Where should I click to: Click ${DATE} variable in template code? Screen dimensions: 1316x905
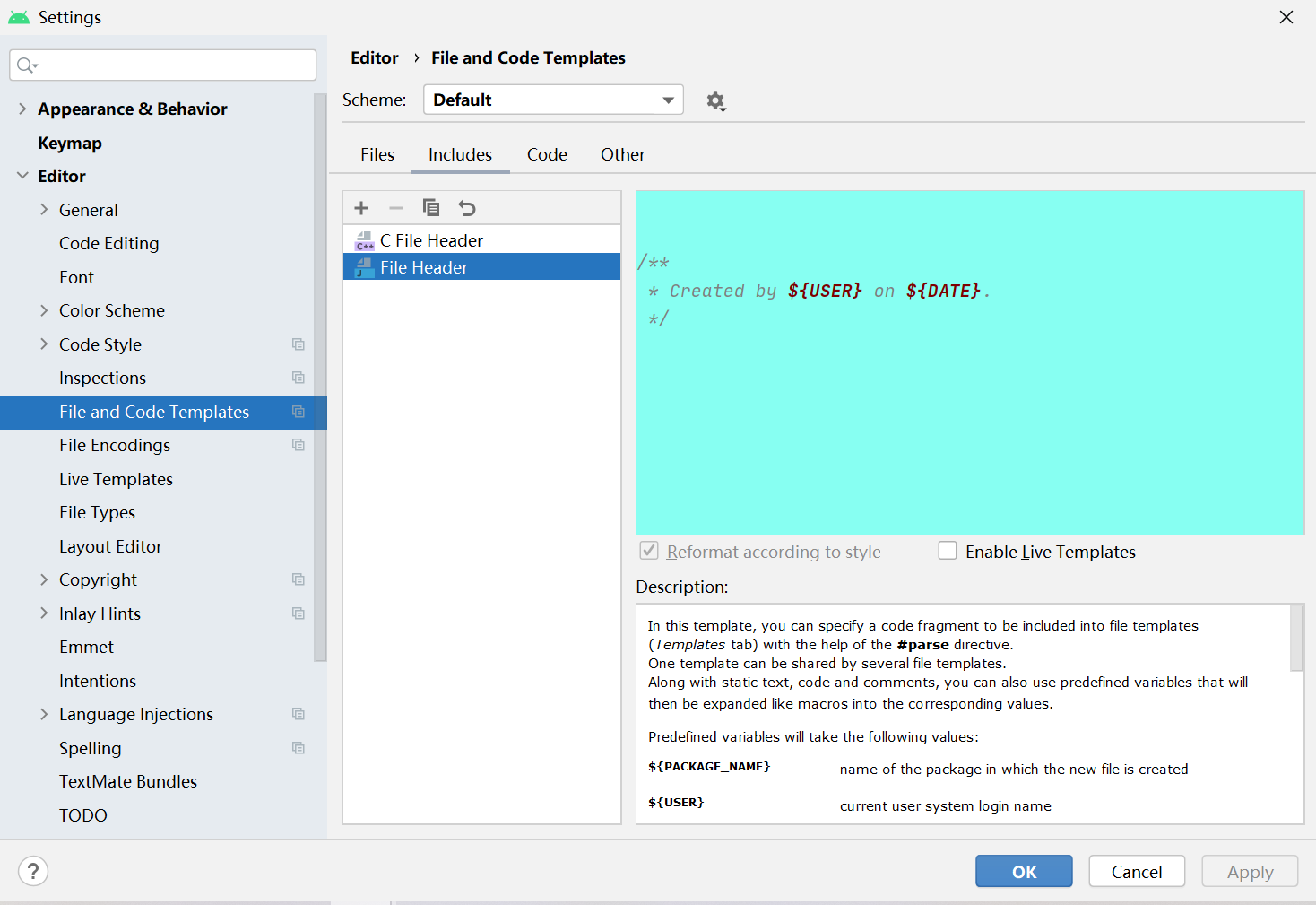click(943, 291)
